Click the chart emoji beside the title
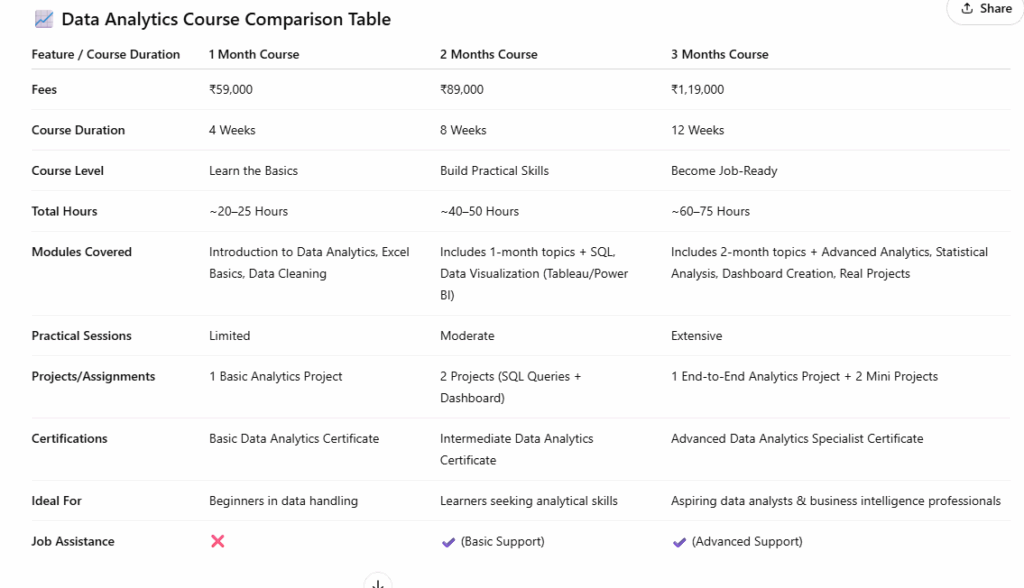Screen dimensions: 1024x588 (x=44, y=19)
